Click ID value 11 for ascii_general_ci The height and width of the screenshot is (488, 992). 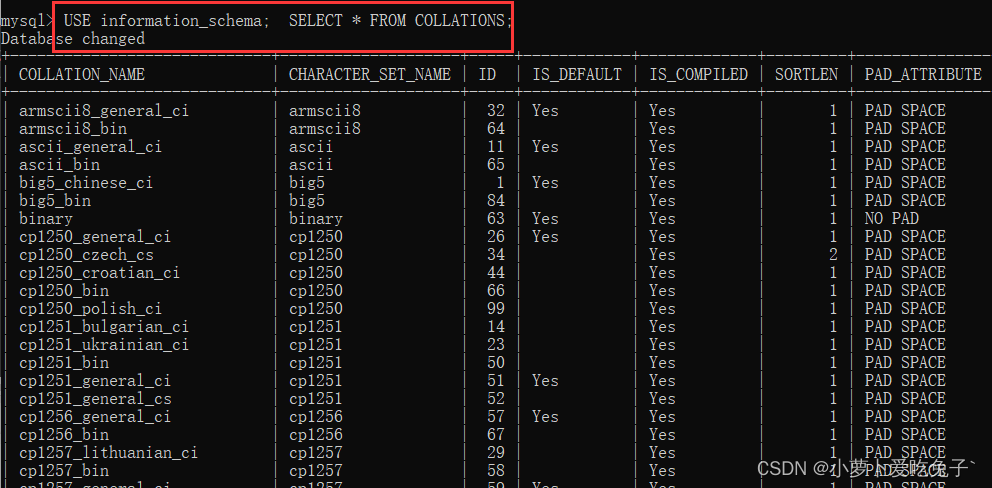click(496, 147)
